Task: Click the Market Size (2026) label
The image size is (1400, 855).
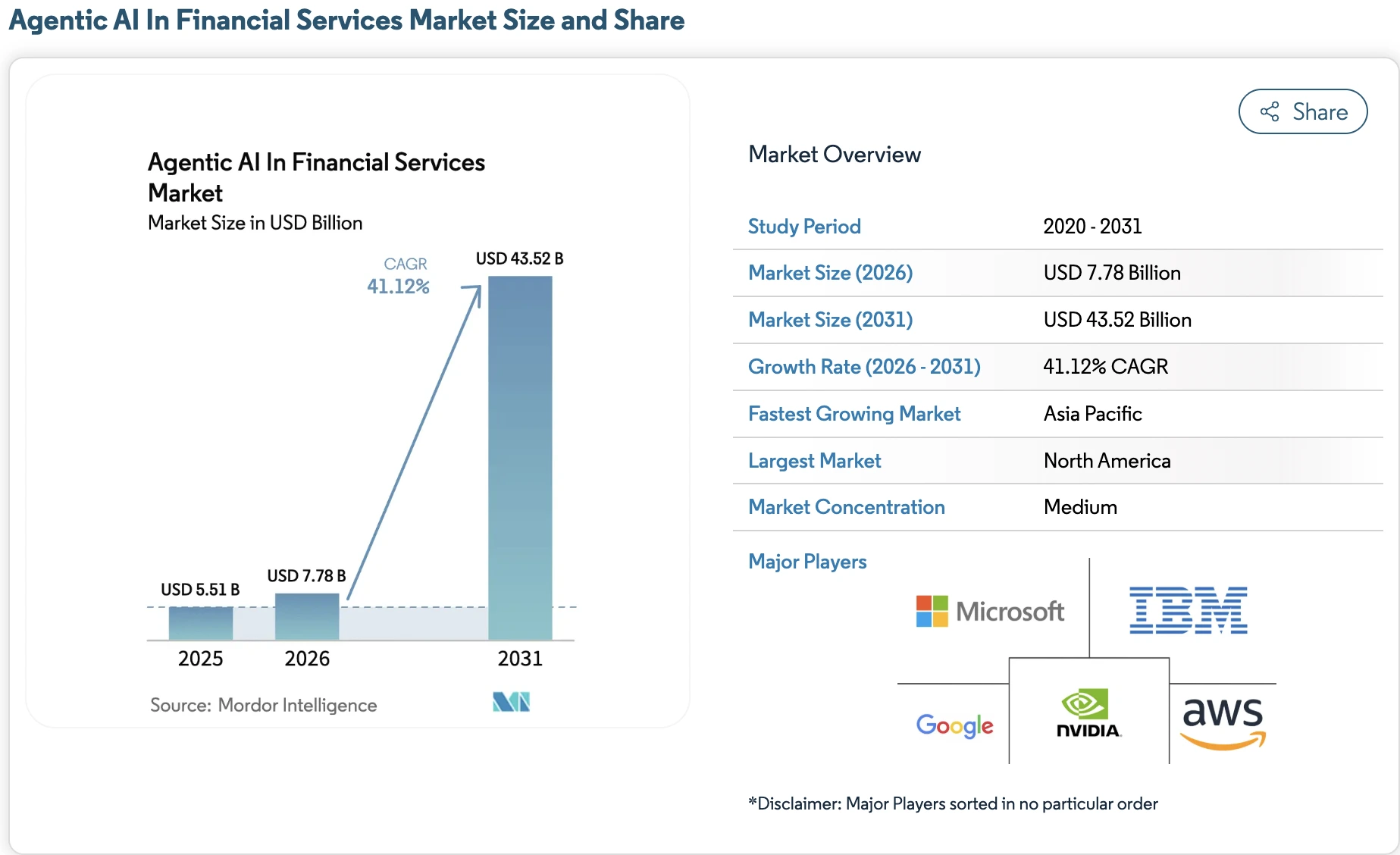Action: [830, 273]
